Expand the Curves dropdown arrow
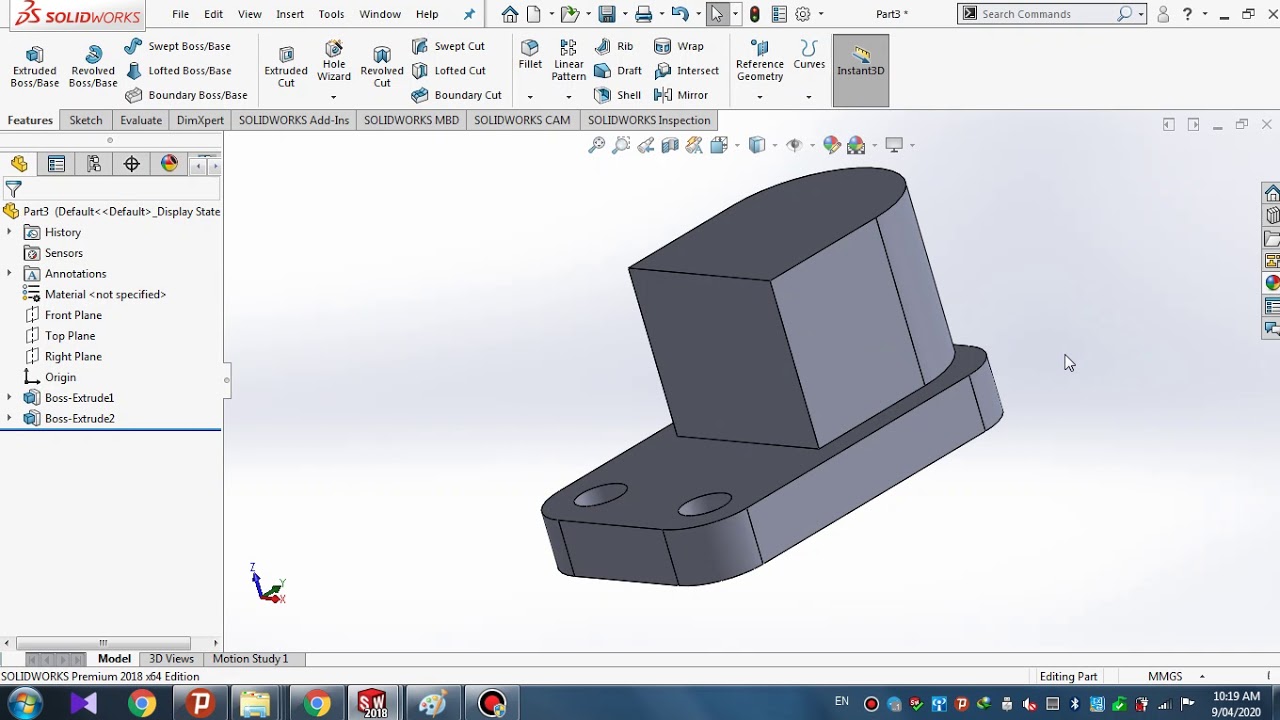This screenshot has height=720, width=1280. [809, 97]
